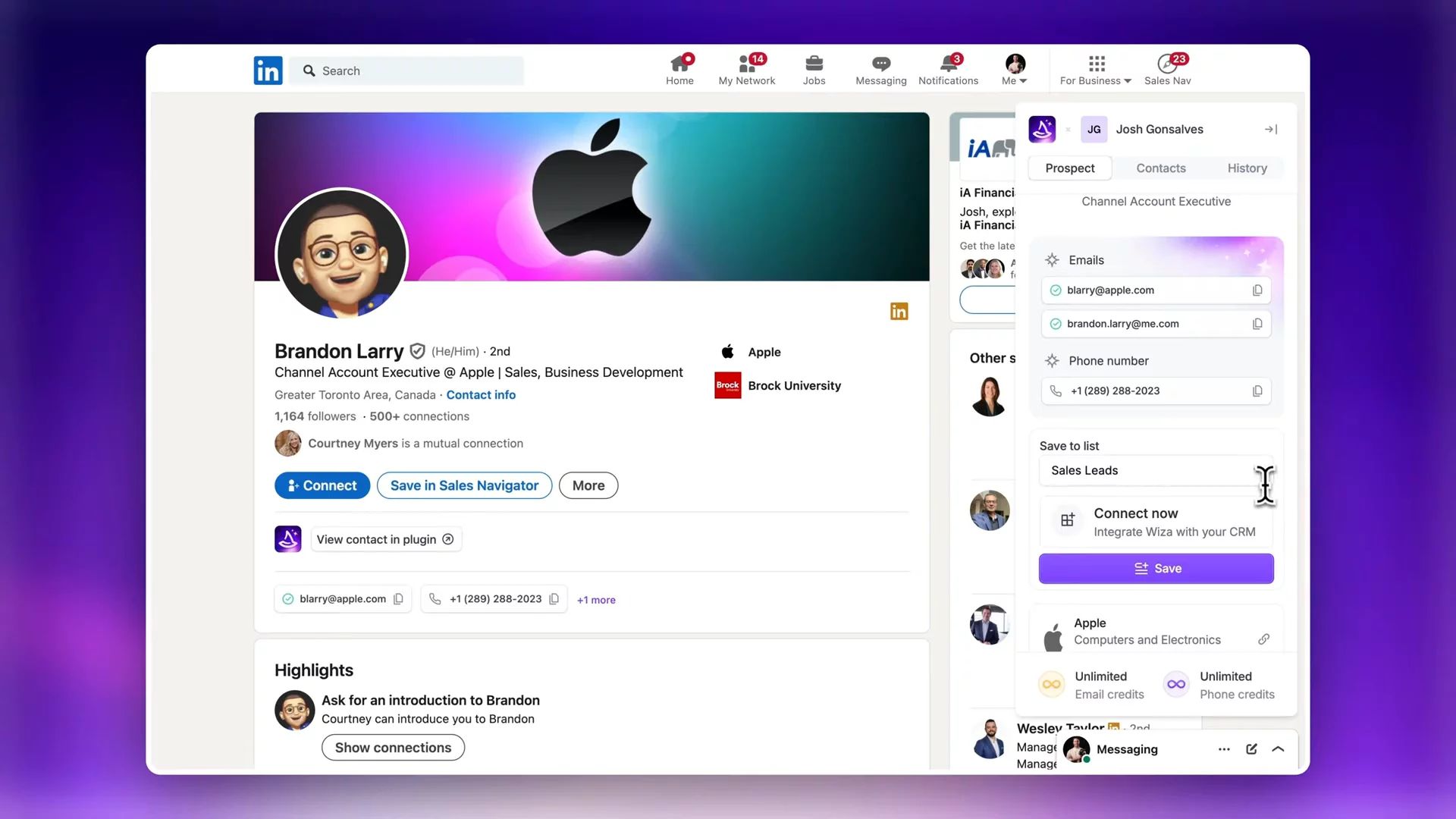
Task: Click into the LinkedIn Search field
Action: (409, 71)
